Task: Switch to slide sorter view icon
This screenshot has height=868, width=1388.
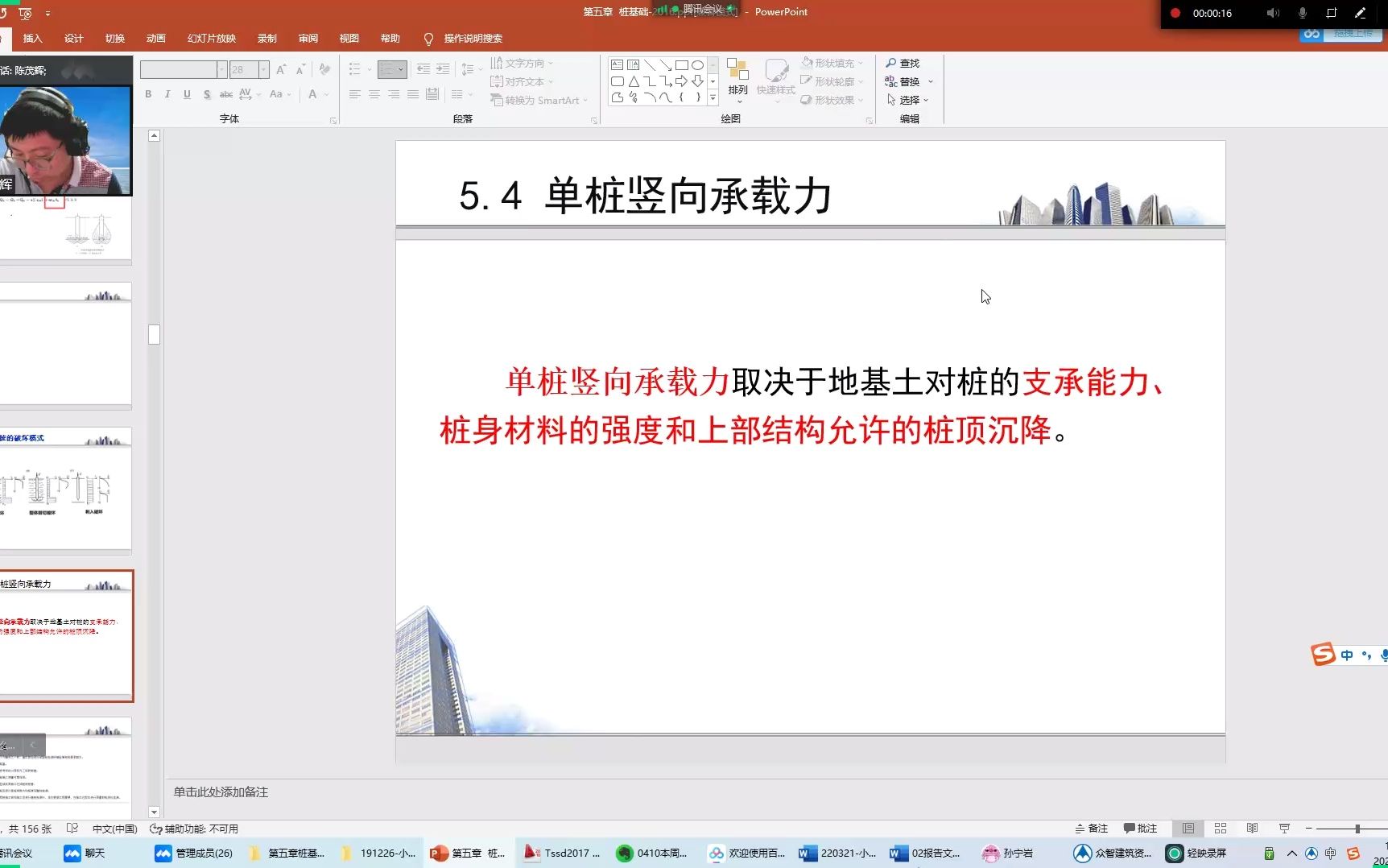Action: point(1221,829)
